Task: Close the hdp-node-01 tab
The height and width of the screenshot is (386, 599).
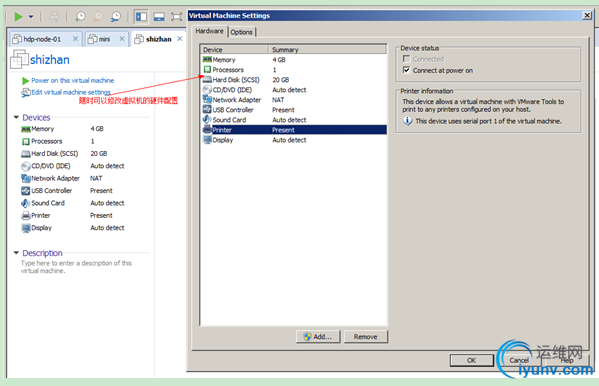Action: 75,39
